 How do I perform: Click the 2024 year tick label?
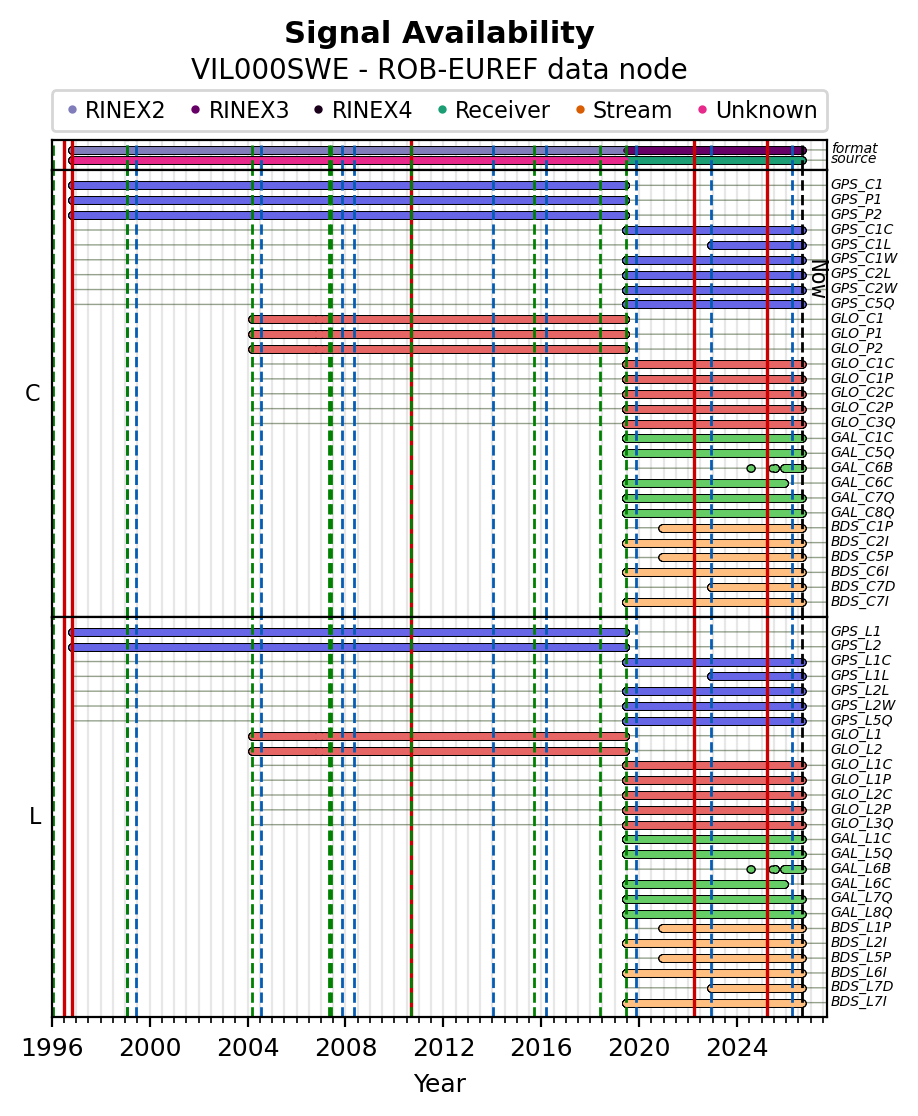[737, 1048]
